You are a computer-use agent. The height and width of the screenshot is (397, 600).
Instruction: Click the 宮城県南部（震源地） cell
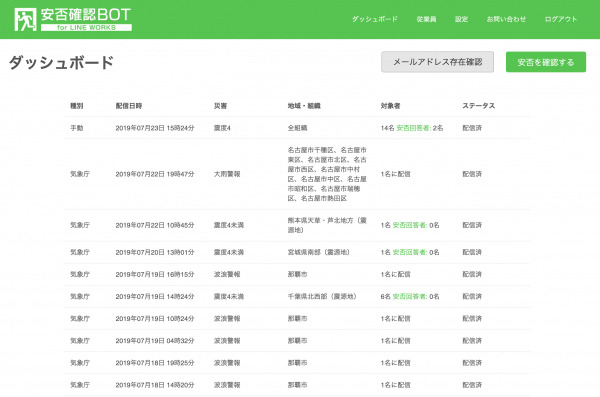coord(319,252)
